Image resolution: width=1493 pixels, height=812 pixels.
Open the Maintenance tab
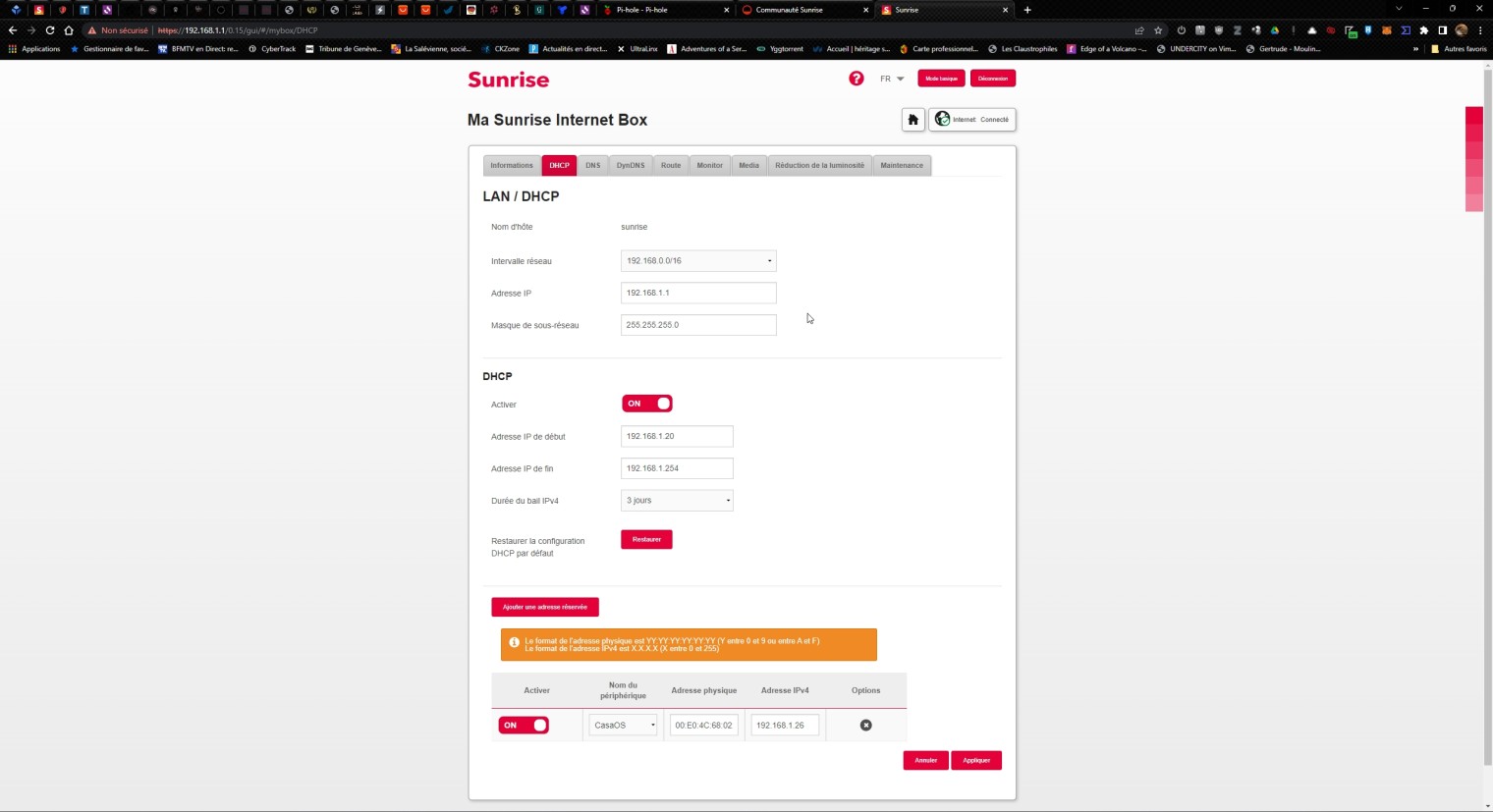coord(901,165)
